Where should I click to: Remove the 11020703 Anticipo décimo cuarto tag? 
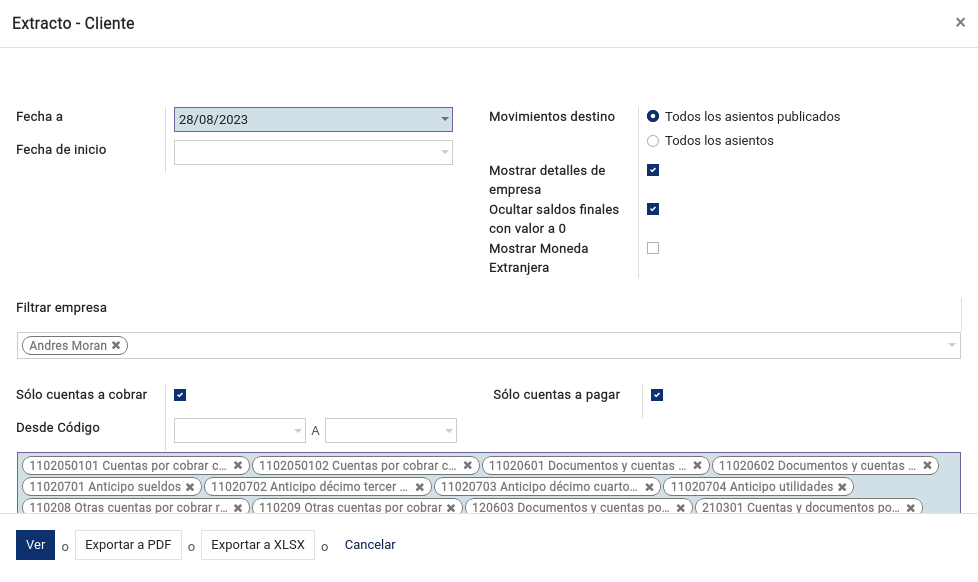pos(649,487)
